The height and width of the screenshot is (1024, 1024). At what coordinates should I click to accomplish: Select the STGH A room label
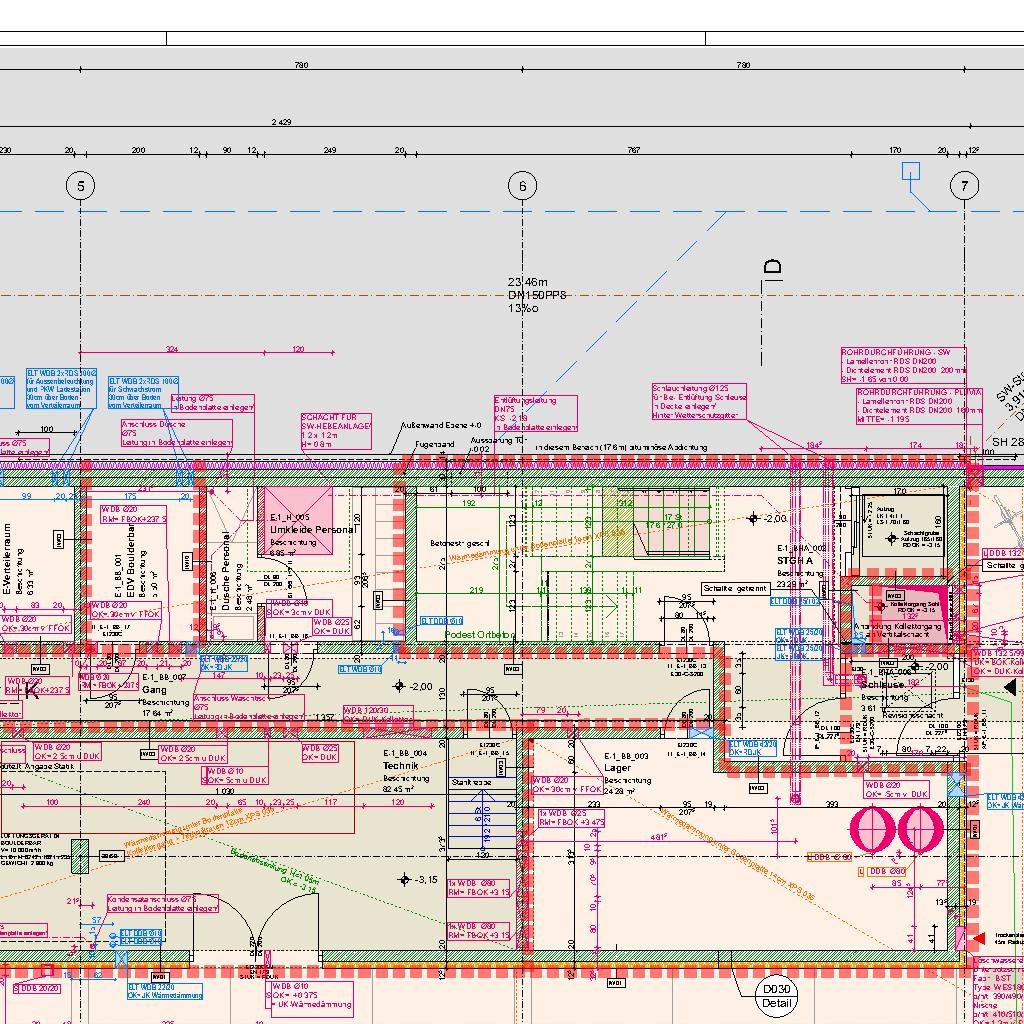795,560
